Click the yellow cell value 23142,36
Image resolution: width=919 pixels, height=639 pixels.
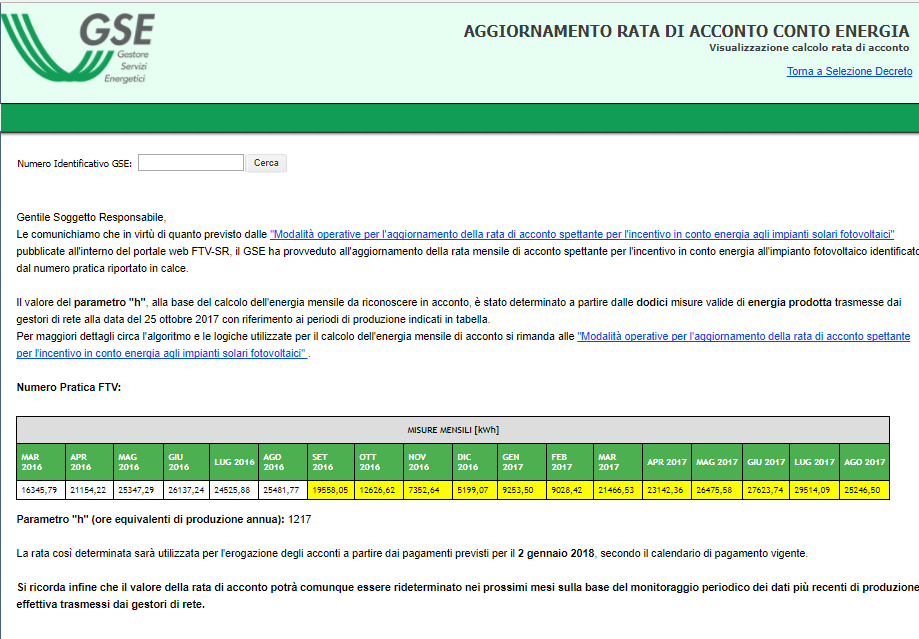tap(665, 490)
